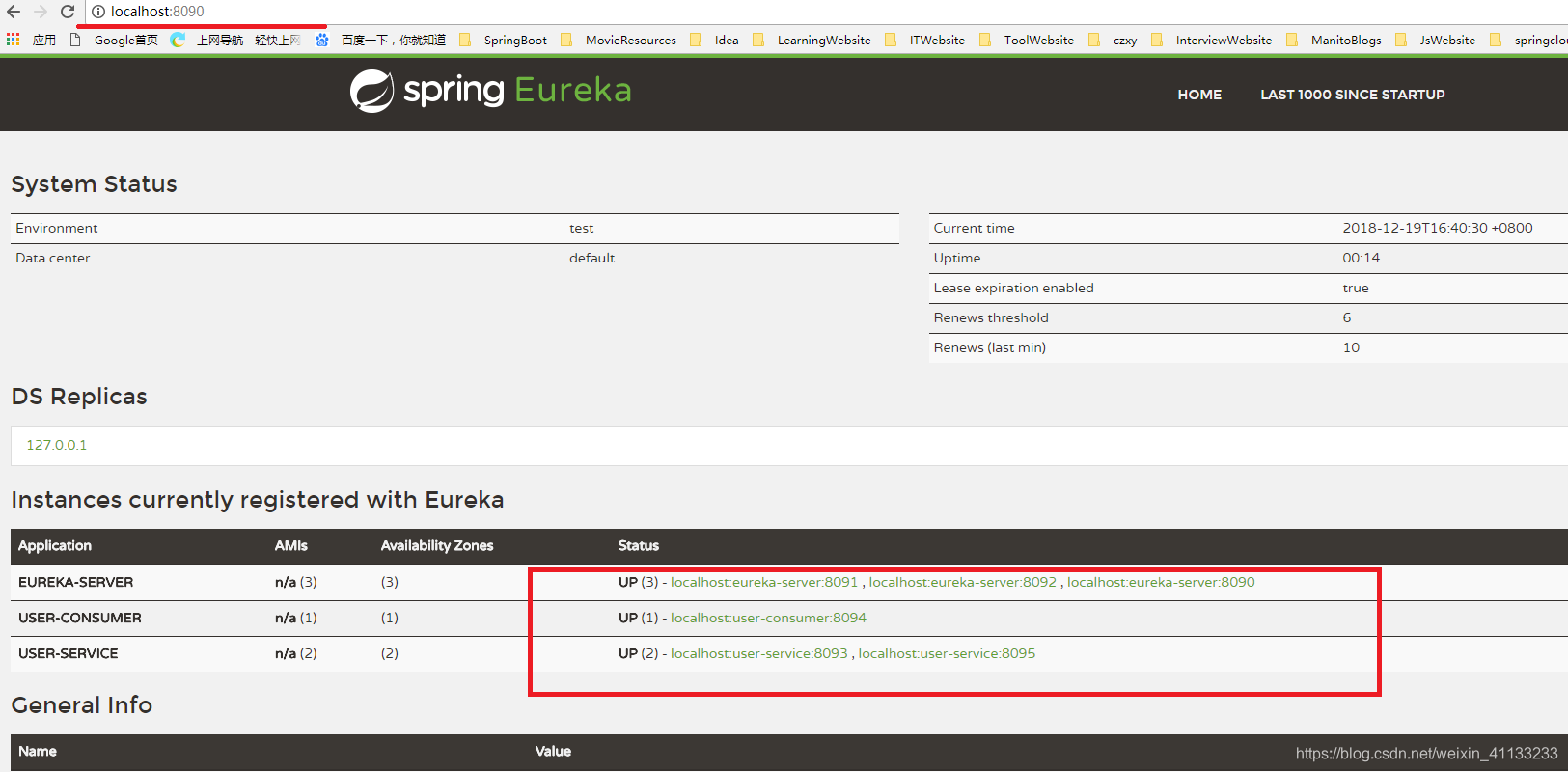Select the Data center value 'default'
This screenshot has height=772, width=1568.
[591, 258]
